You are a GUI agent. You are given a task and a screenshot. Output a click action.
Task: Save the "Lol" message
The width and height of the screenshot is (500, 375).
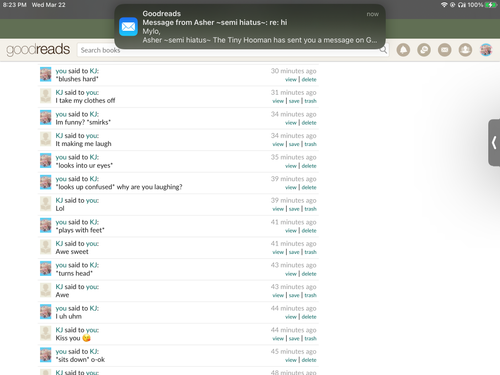294,209
